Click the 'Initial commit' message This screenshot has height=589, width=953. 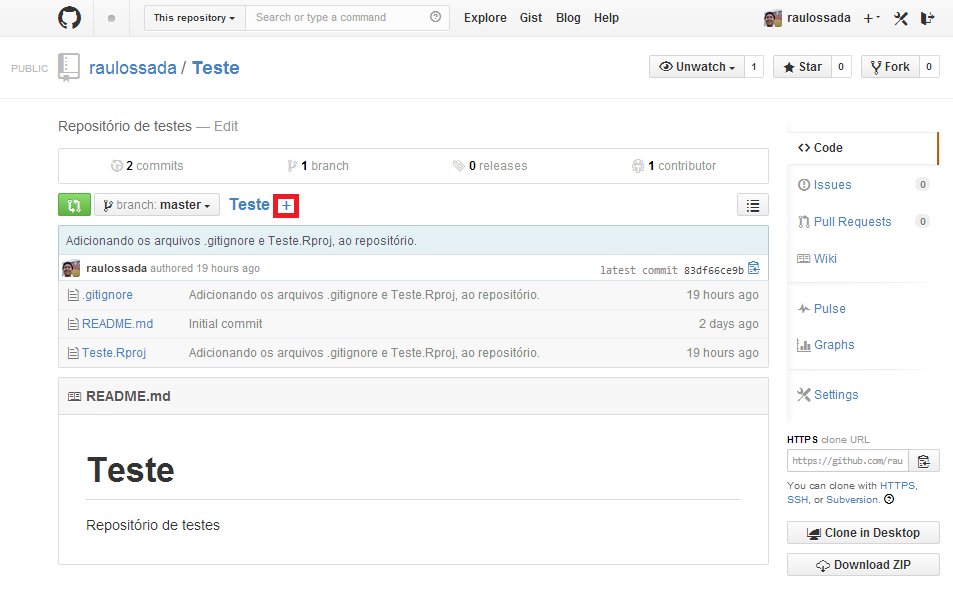225,324
